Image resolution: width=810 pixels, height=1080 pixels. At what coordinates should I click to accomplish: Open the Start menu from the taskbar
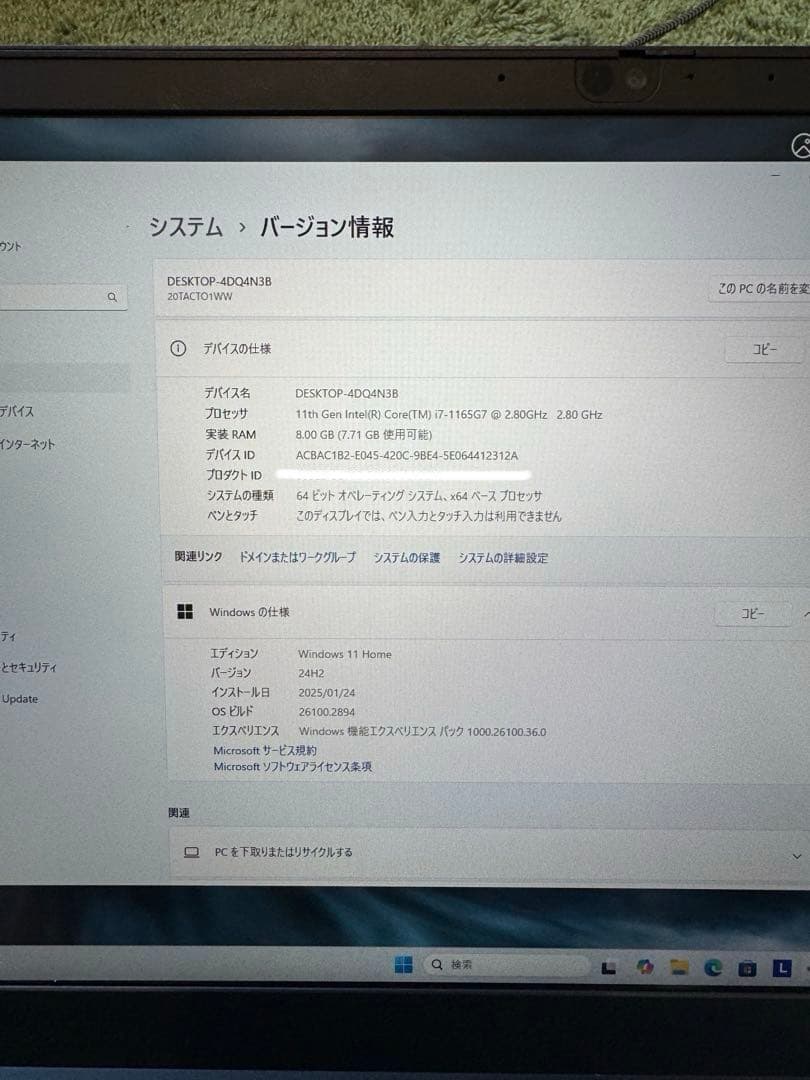[405, 963]
